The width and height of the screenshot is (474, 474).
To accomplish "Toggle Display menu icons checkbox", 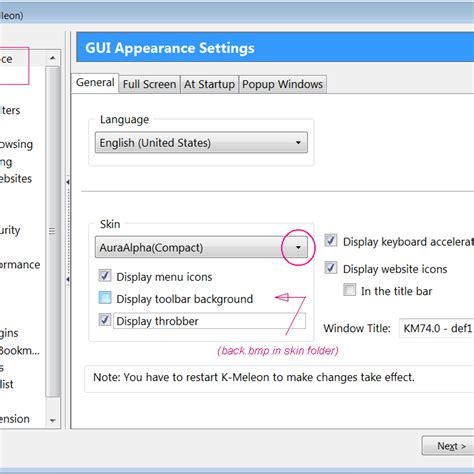I will coord(105,276).
